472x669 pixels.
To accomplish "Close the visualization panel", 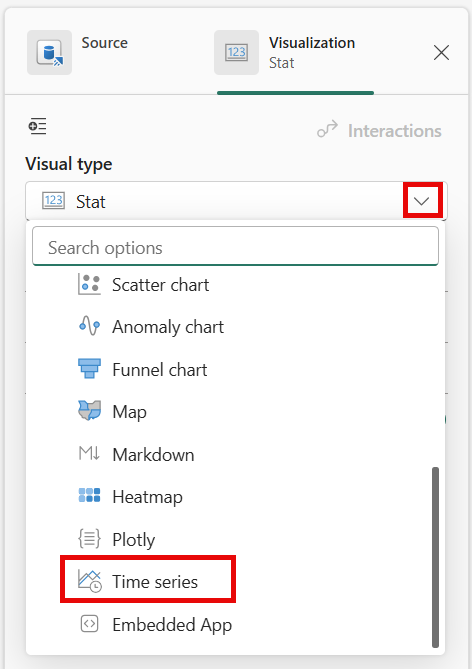I will click(x=441, y=53).
